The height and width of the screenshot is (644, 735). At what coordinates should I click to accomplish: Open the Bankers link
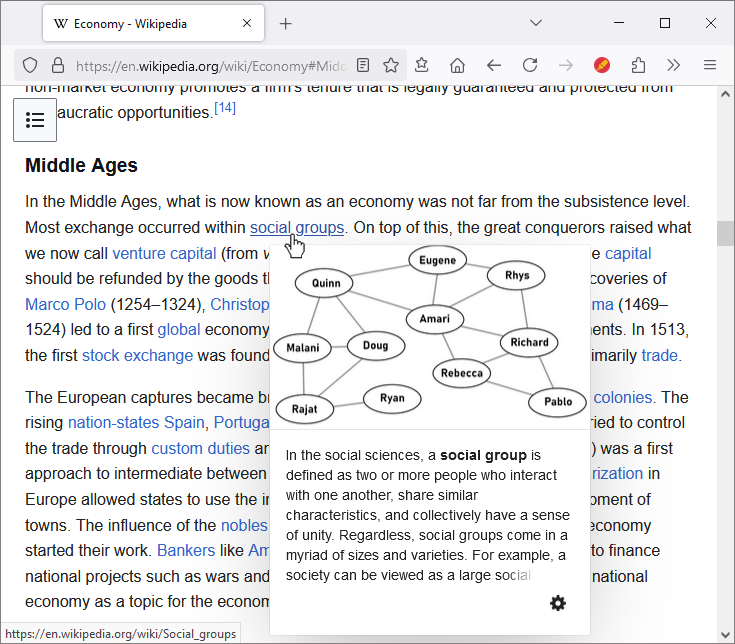(186, 551)
